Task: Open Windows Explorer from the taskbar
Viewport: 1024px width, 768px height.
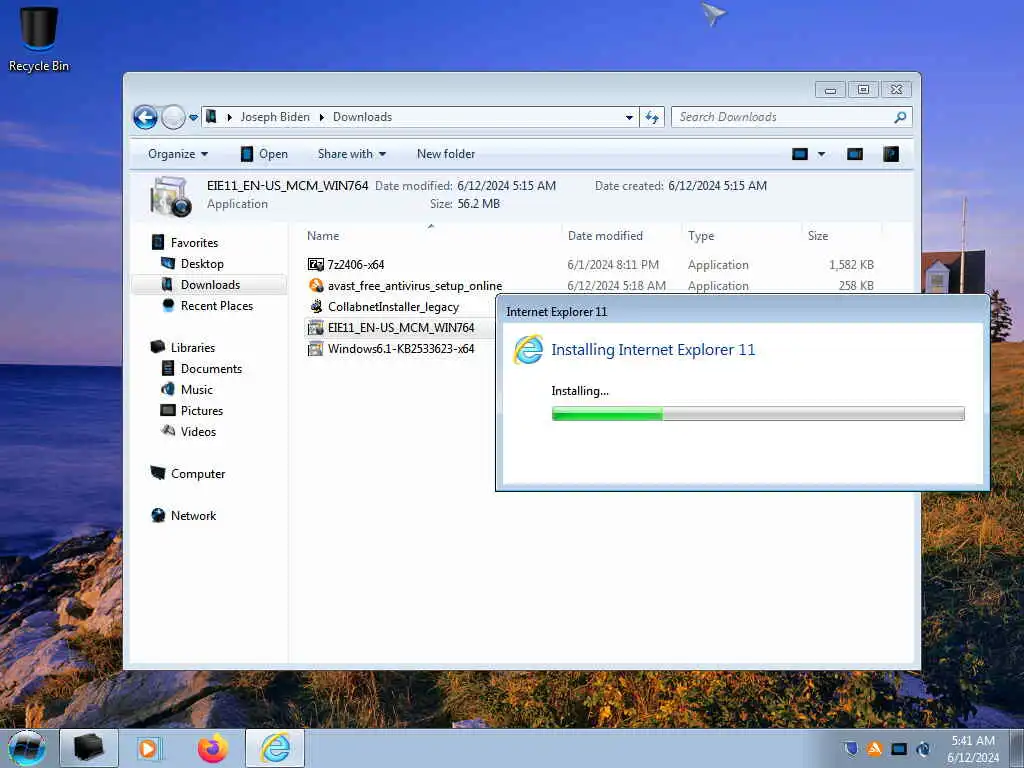Action: [x=89, y=748]
